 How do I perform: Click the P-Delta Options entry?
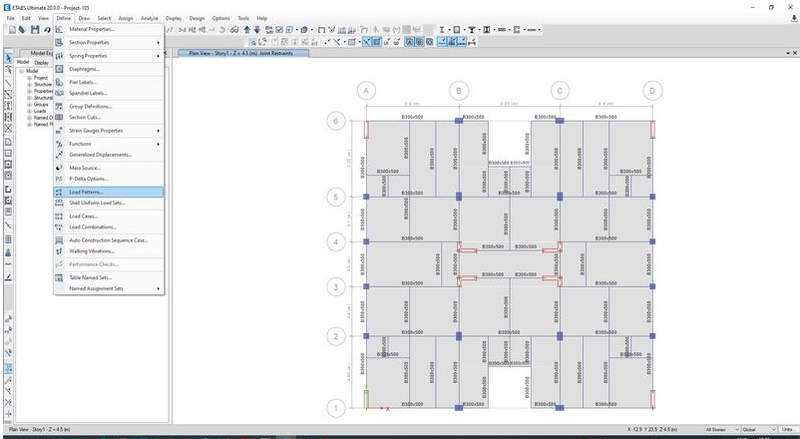[x=109, y=179]
